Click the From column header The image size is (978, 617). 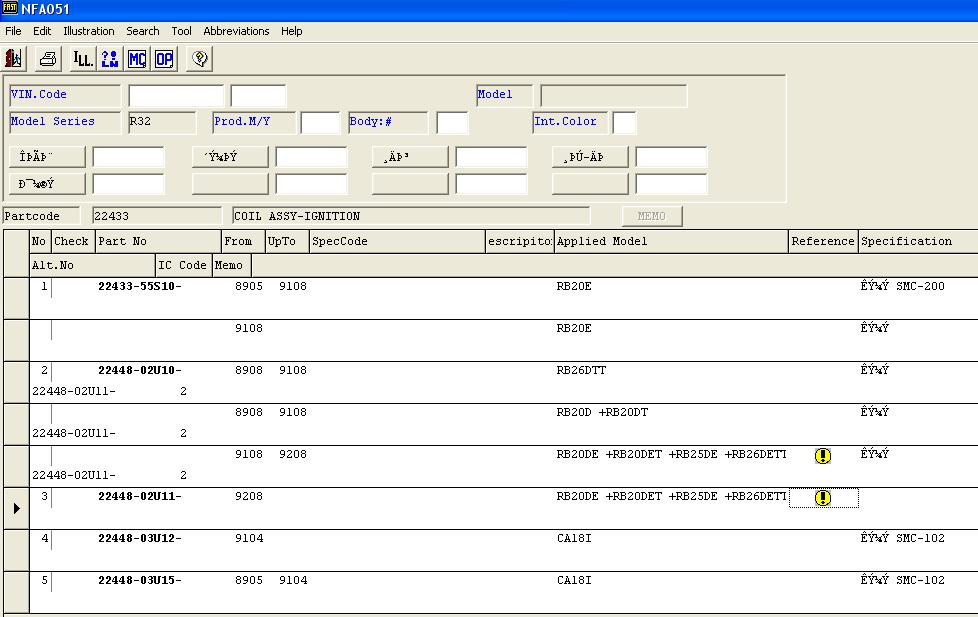pos(243,241)
